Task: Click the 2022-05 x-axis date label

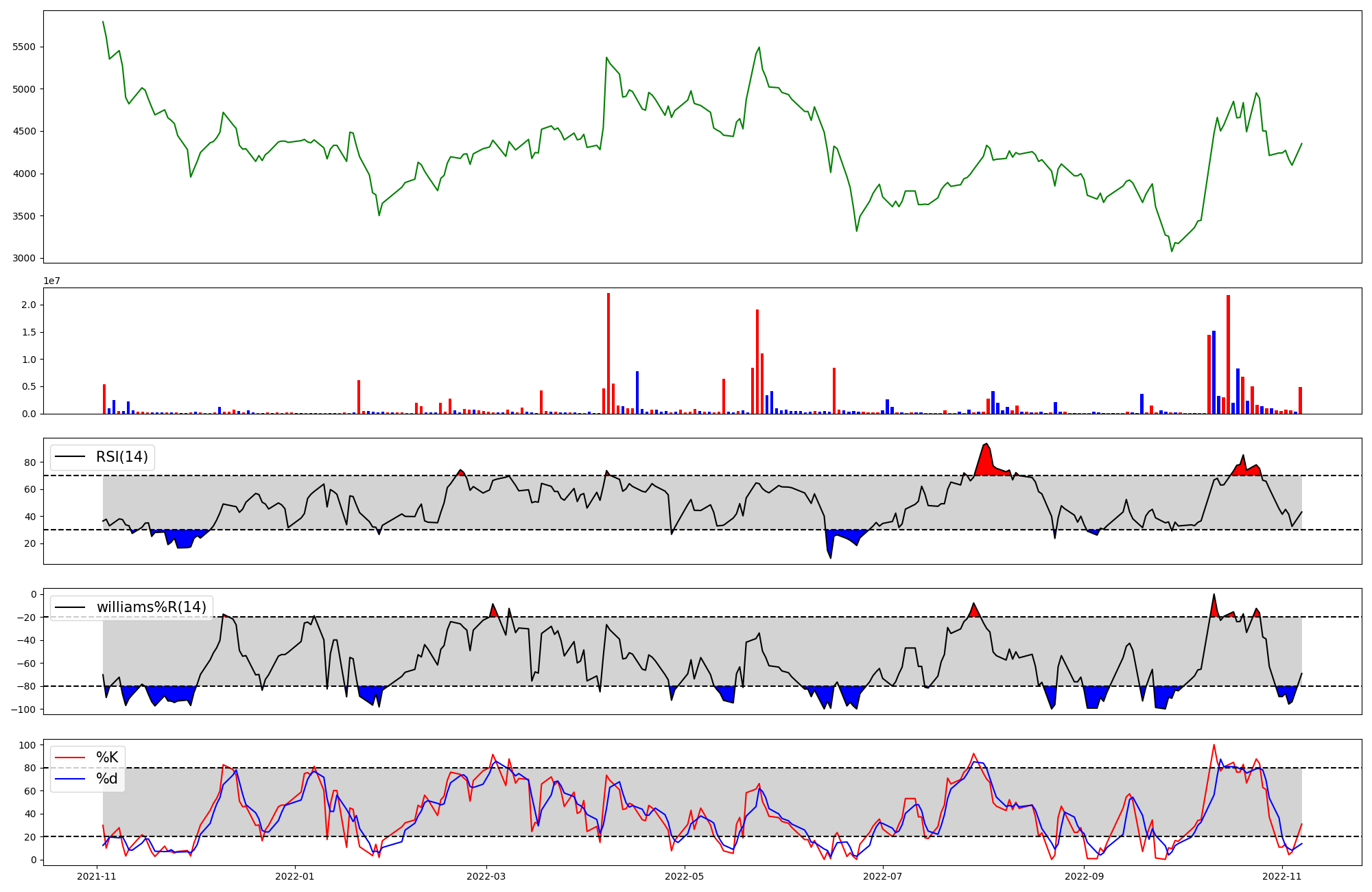Action: tap(685, 876)
